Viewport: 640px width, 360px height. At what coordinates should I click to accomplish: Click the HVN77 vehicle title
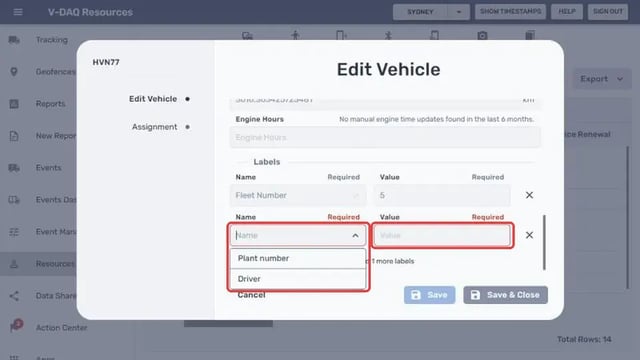(x=106, y=62)
